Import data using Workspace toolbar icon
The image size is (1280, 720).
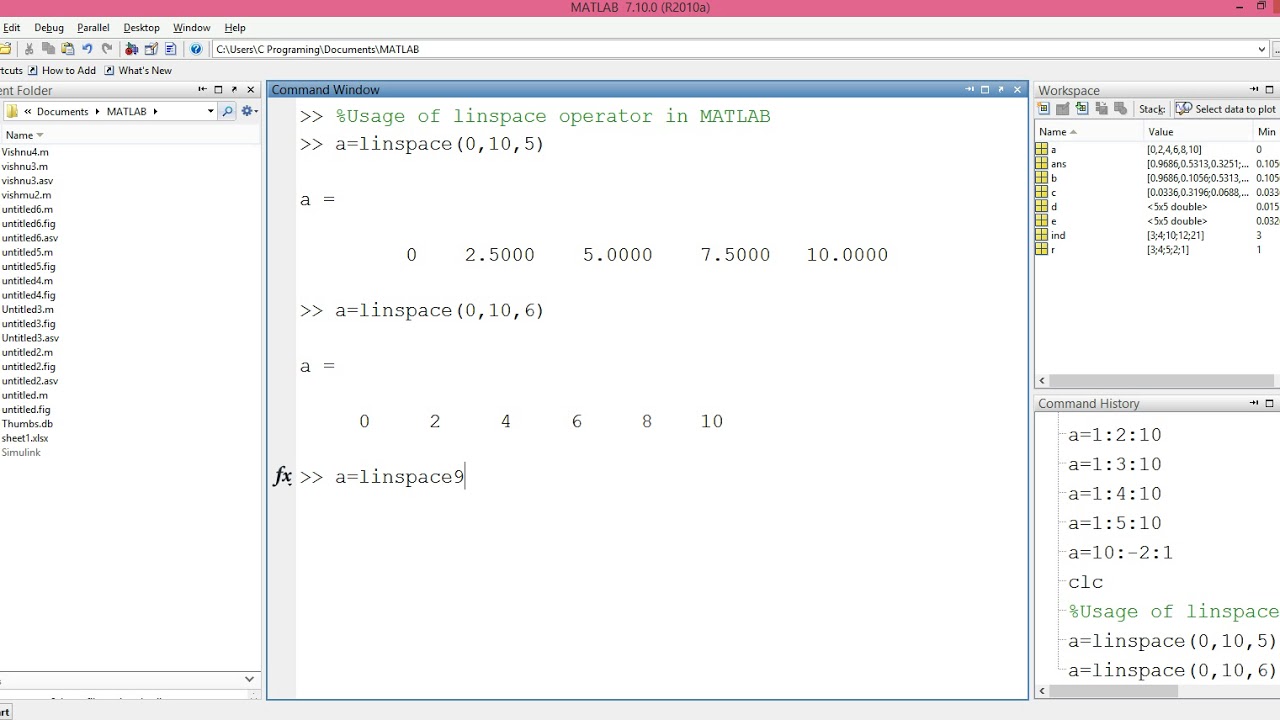pyautogui.click(x=1082, y=109)
